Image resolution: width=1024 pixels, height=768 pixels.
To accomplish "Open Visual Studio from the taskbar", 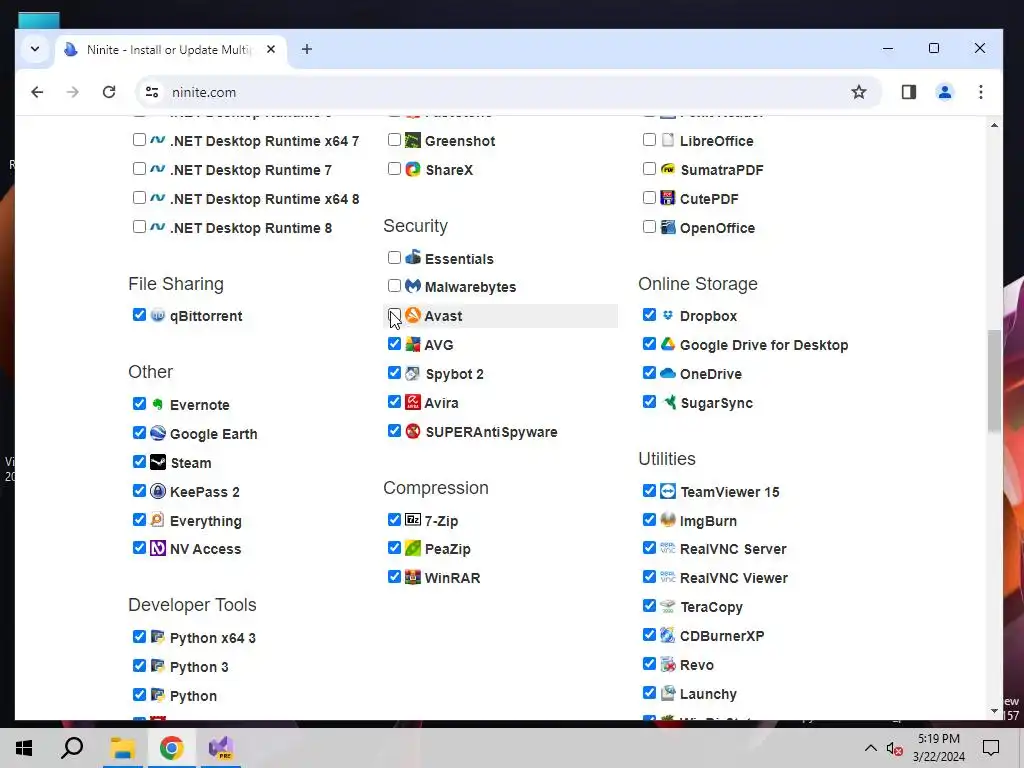I will pyautogui.click(x=221, y=748).
